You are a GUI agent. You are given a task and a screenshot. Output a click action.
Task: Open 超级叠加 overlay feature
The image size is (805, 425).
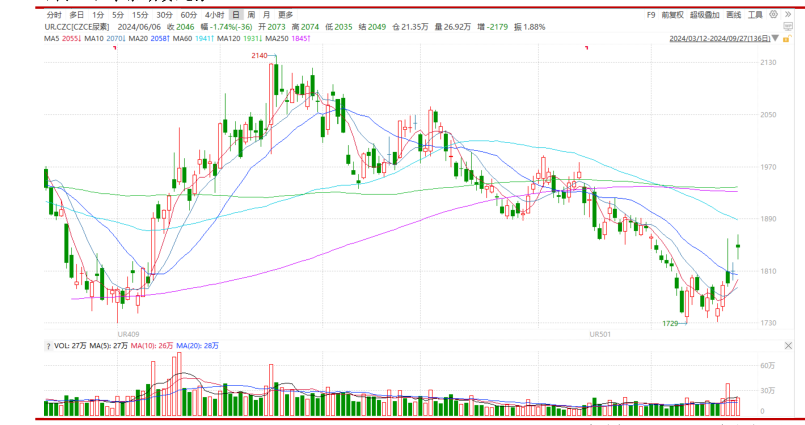tap(704, 15)
